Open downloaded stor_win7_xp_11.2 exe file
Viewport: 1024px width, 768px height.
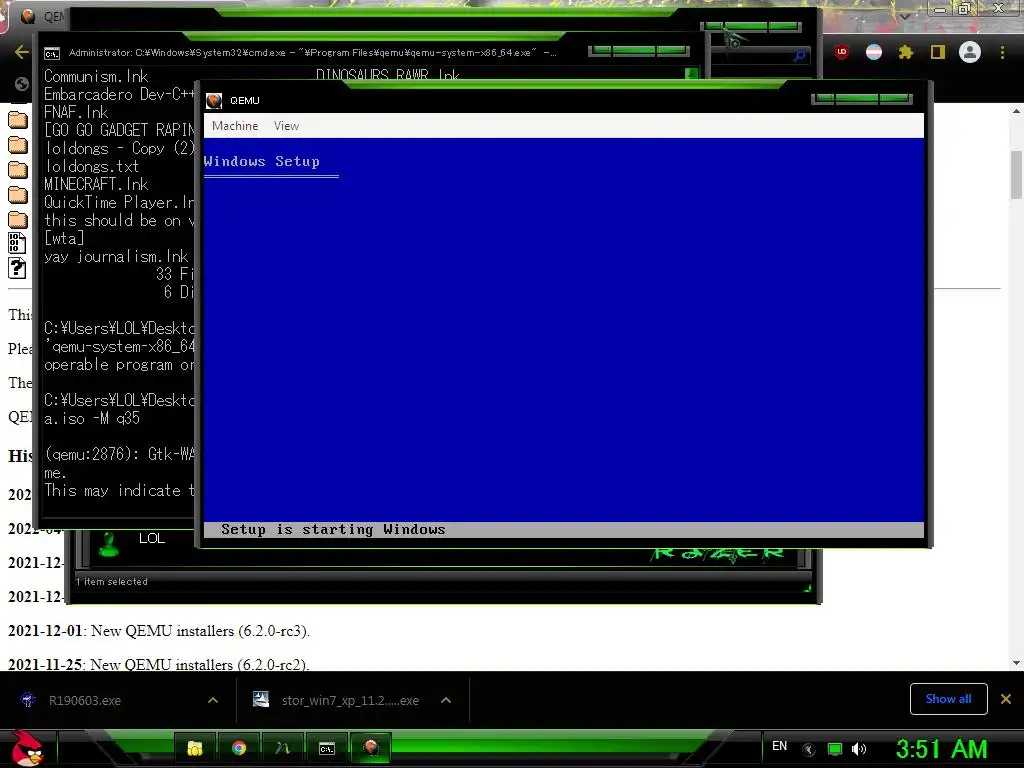[x=350, y=700]
